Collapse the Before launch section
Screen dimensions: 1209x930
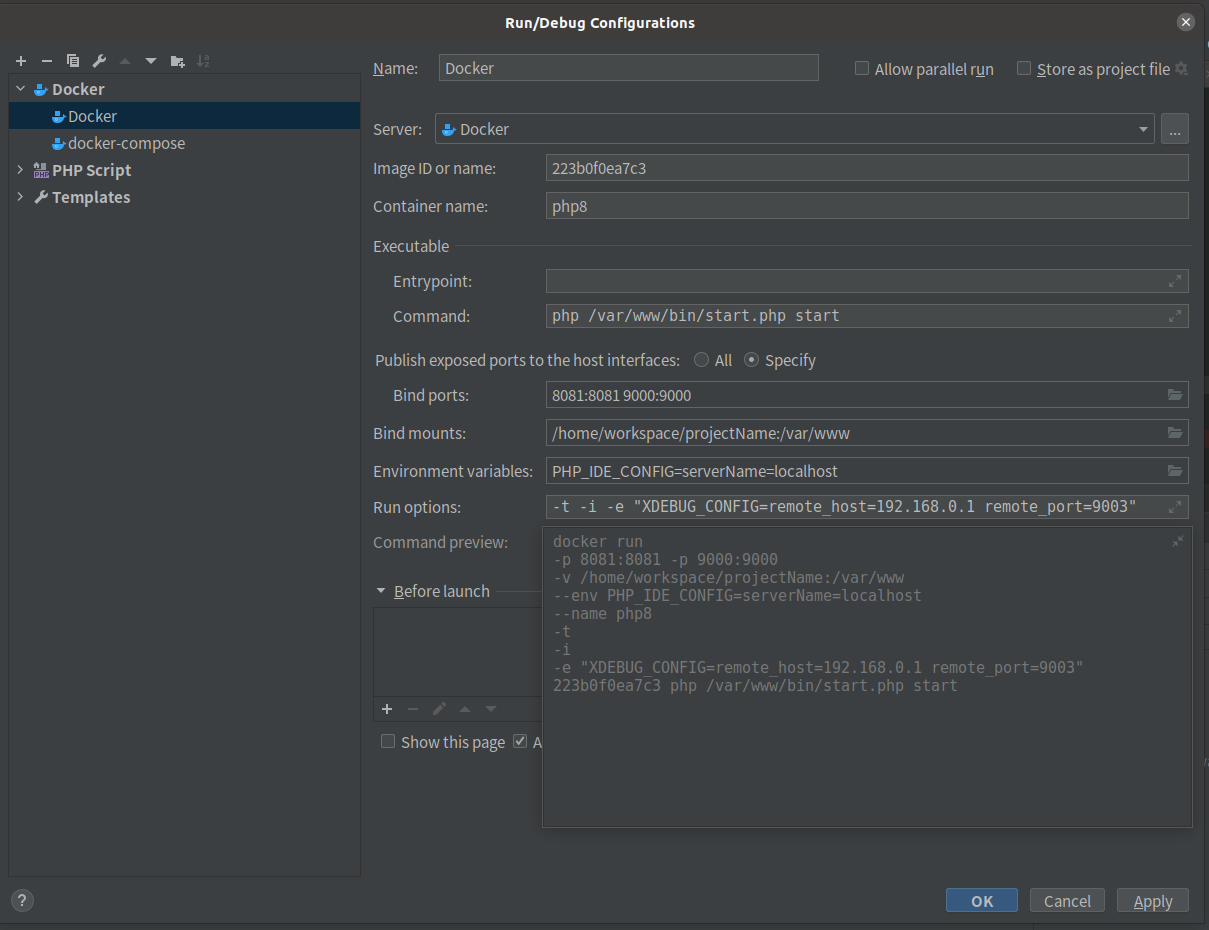pos(381,591)
